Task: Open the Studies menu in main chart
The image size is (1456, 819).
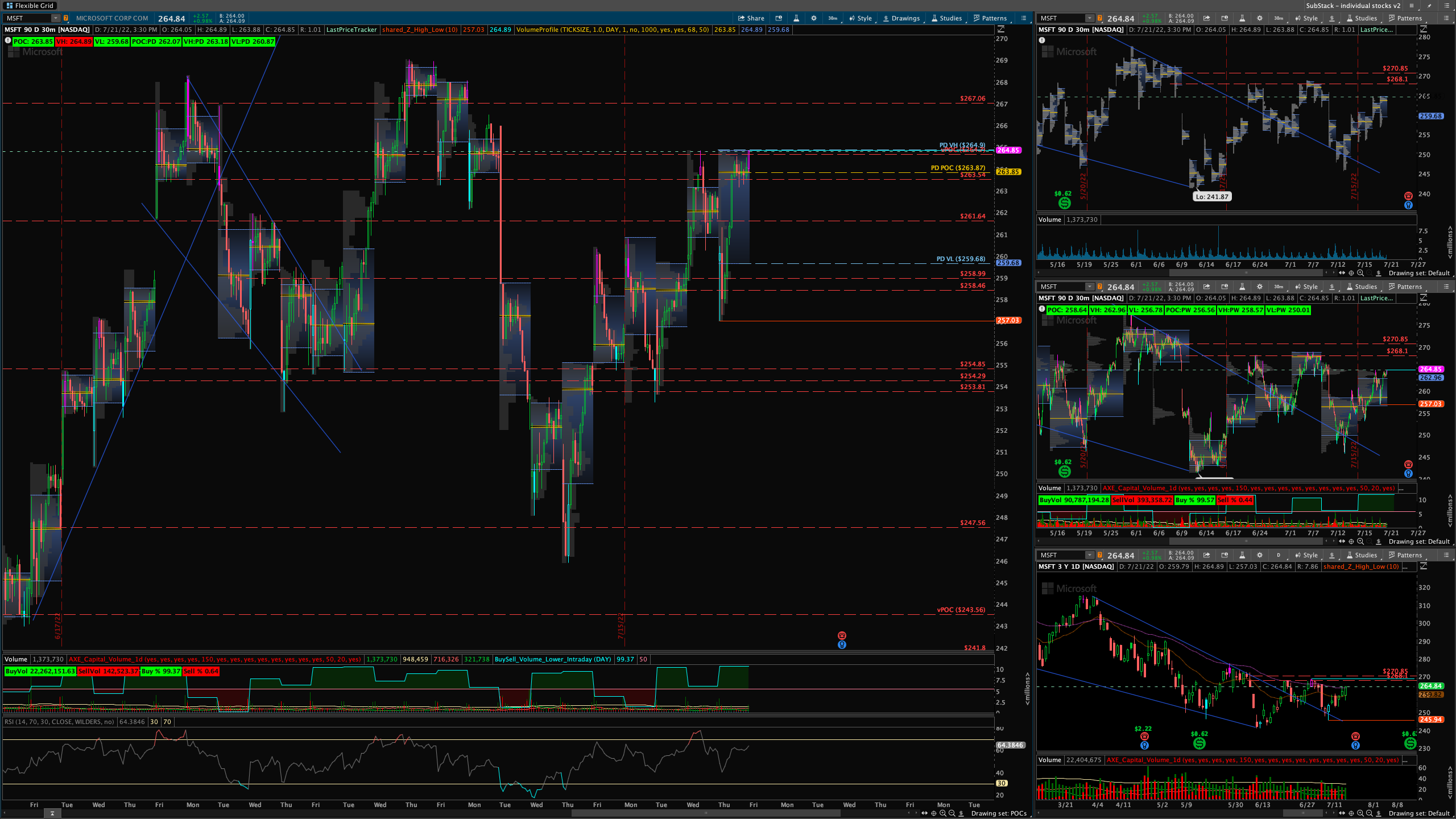Action: pos(946,18)
